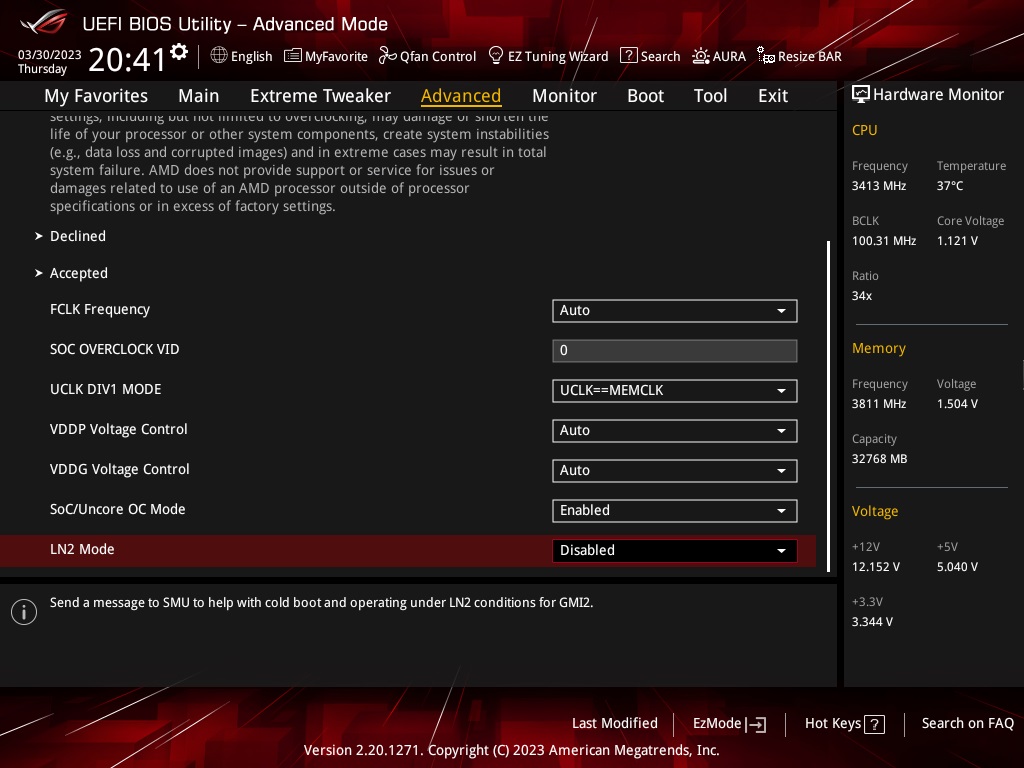Click the Version 2.20.1271 copyright text
The height and width of the screenshot is (768, 1024).
(511, 750)
